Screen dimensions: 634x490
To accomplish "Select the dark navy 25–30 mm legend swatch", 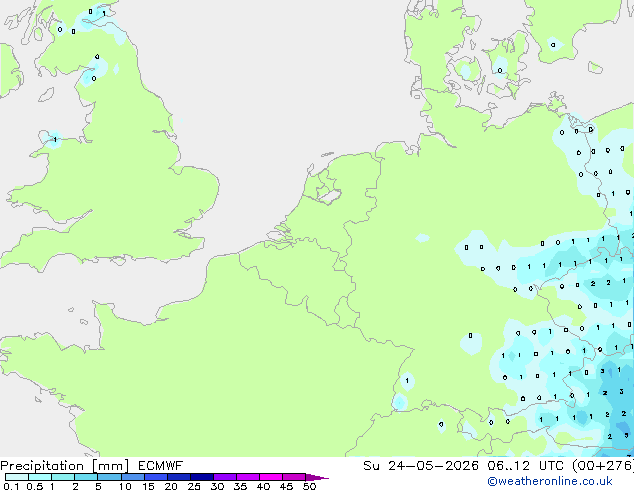I will [202, 477].
